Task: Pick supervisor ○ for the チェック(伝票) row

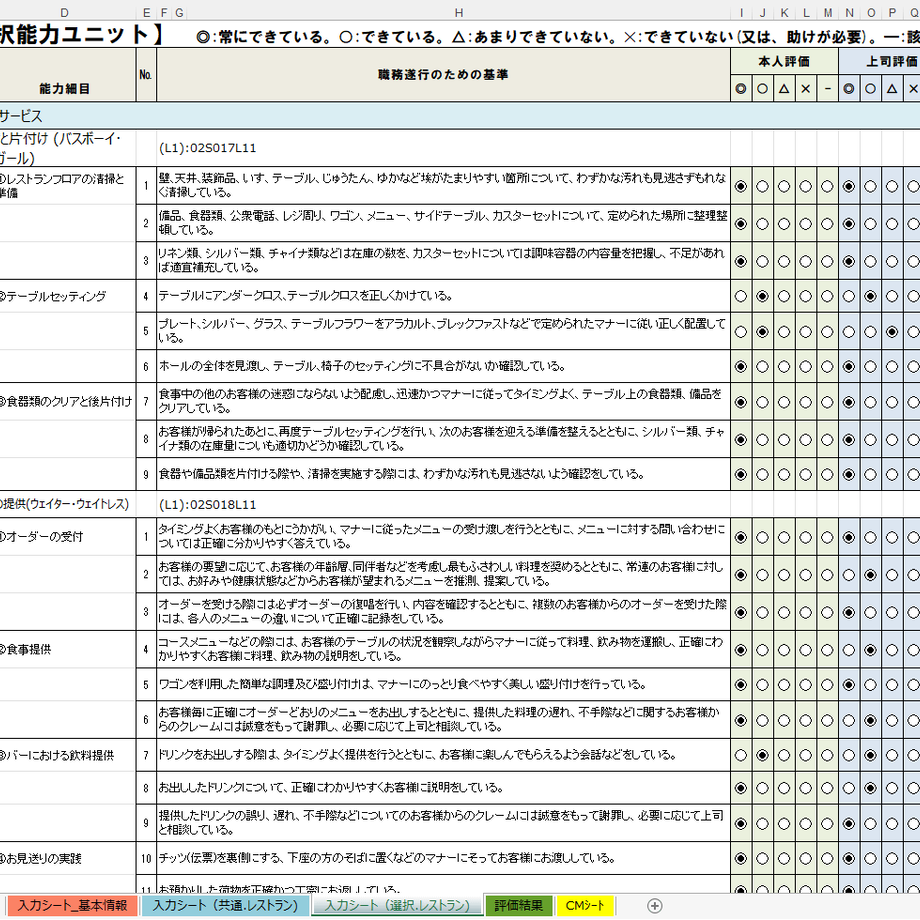Action: tap(870, 859)
